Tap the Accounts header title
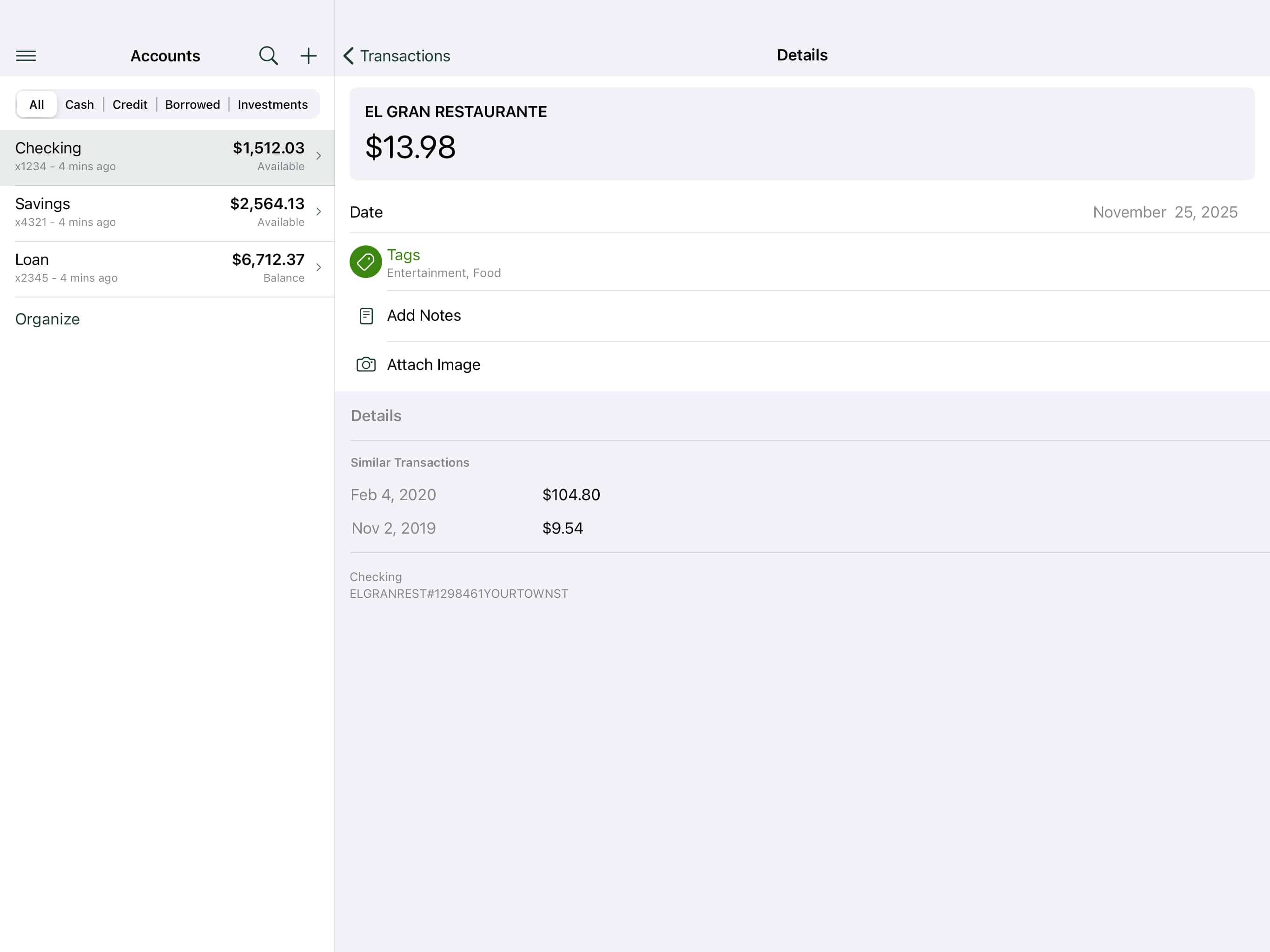This screenshot has width=1270, height=952. coord(165,56)
